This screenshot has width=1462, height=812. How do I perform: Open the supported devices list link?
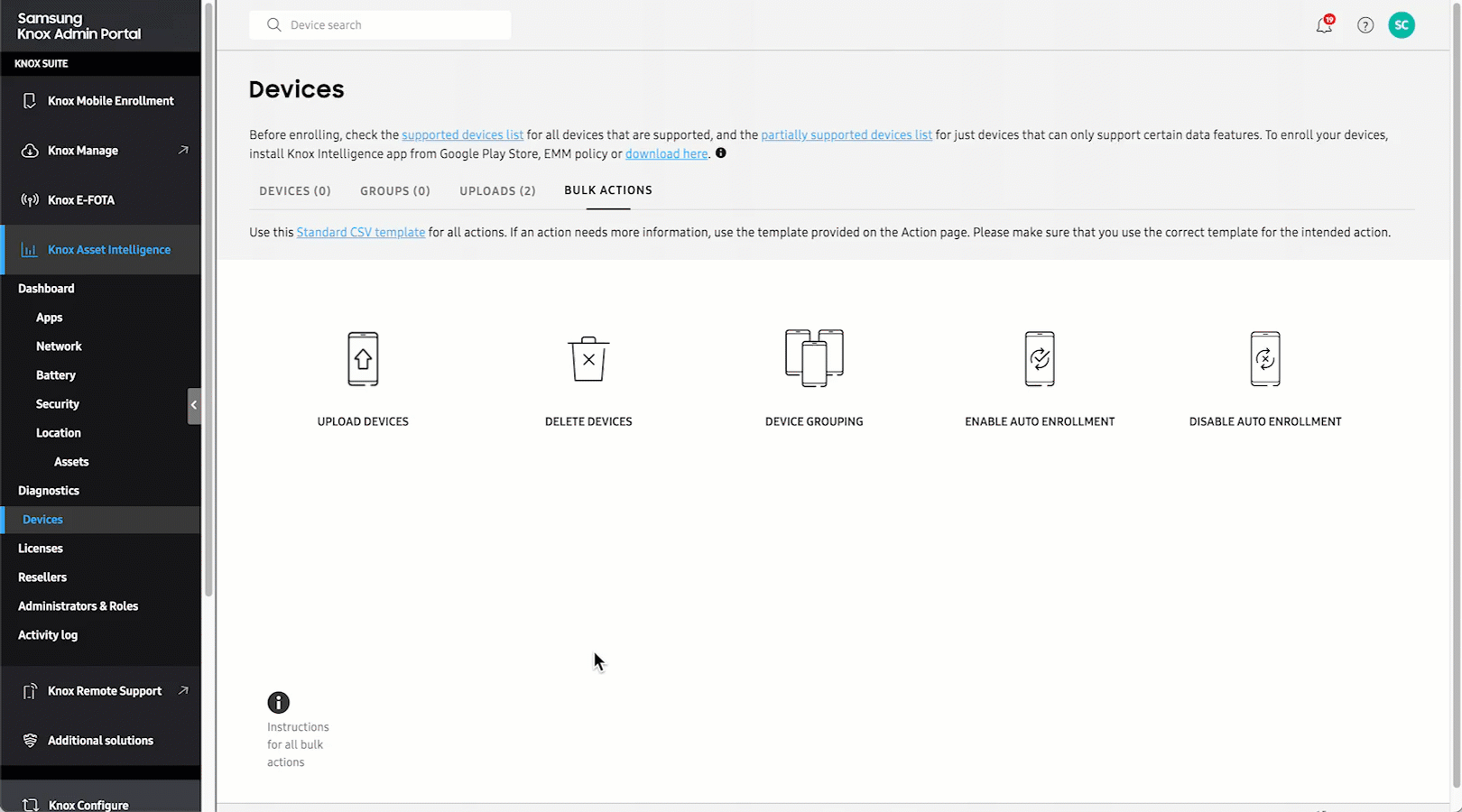pyautogui.click(x=462, y=135)
